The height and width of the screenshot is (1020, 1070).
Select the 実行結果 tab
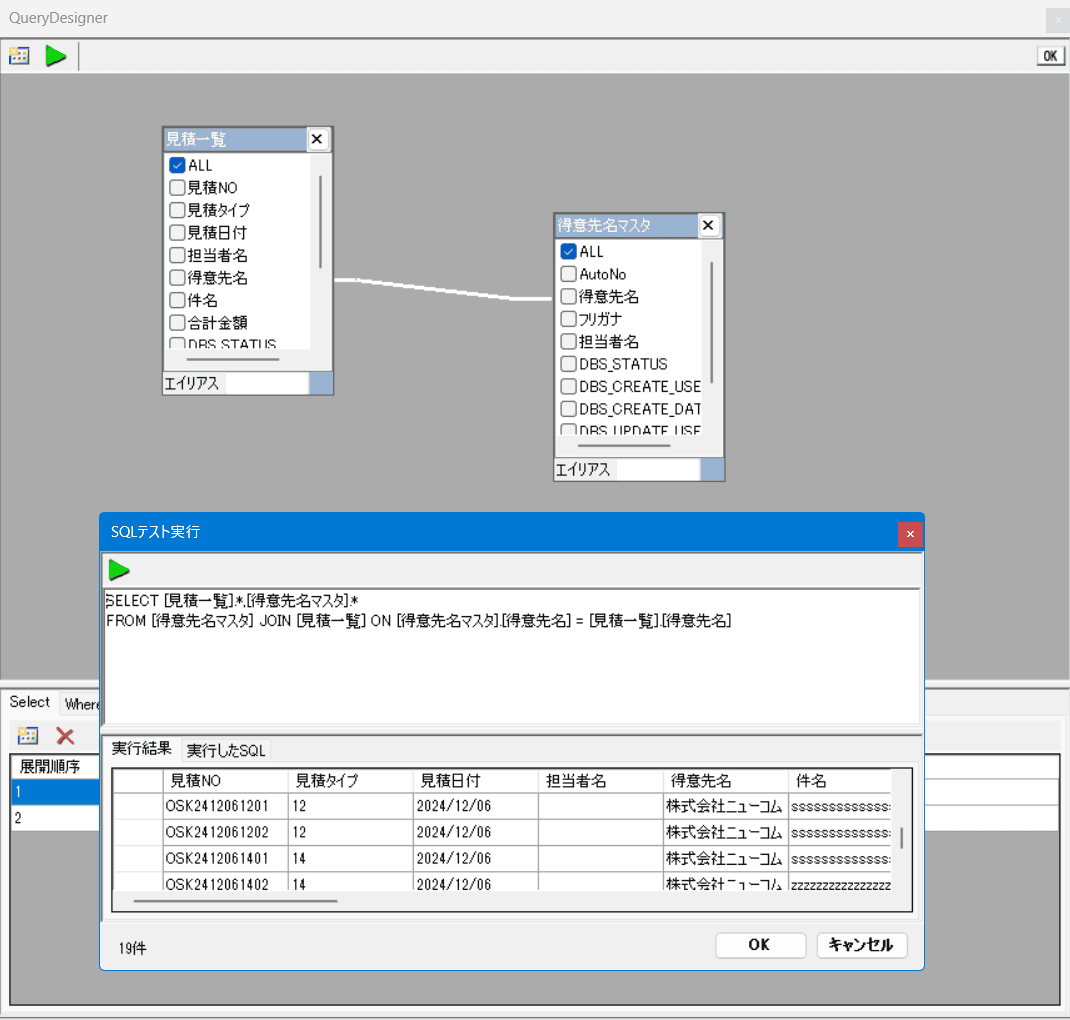pyautogui.click(x=141, y=749)
